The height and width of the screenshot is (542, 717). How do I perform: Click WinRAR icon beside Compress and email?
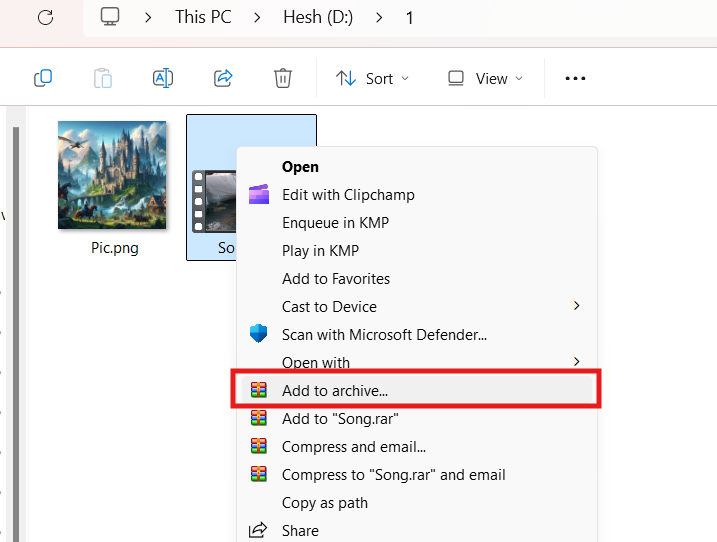(259, 446)
